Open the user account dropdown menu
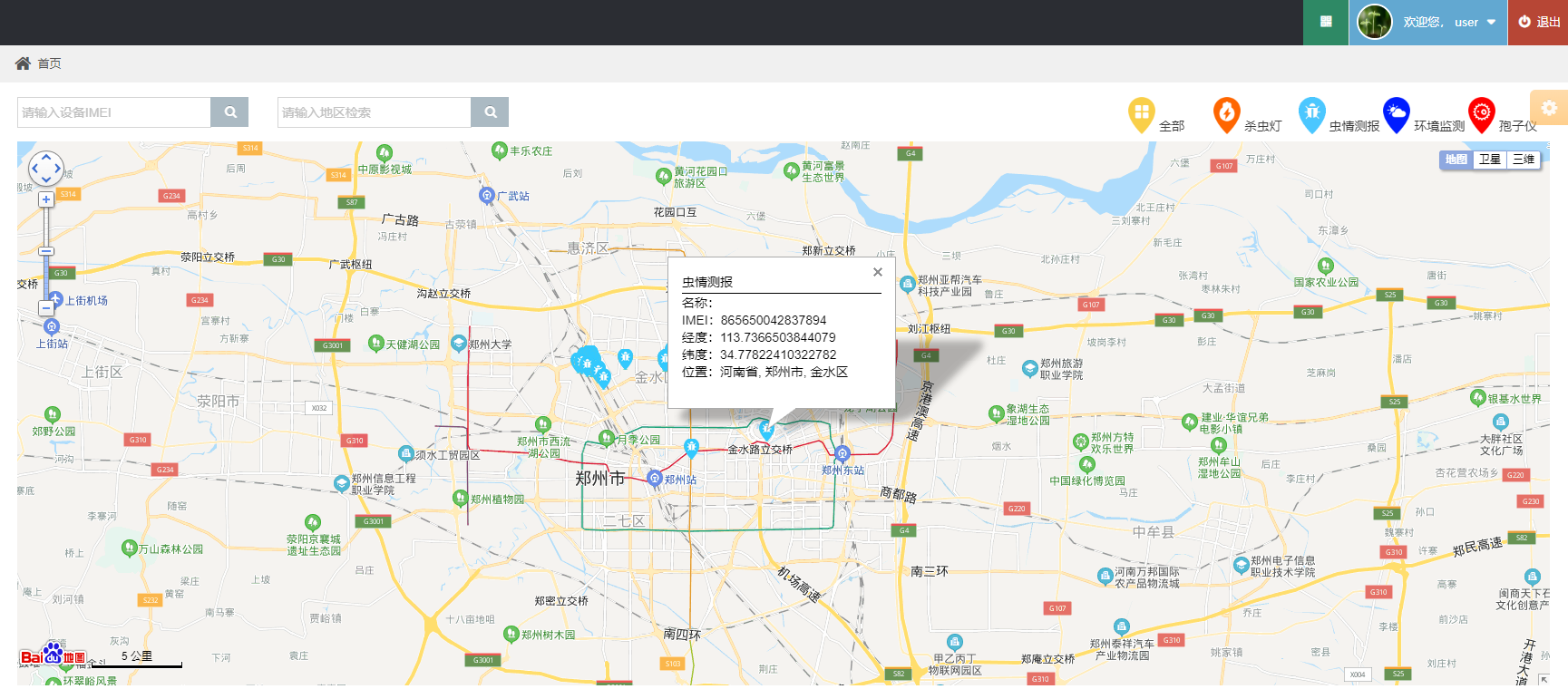The image size is (1568, 689). (x=1427, y=22)
